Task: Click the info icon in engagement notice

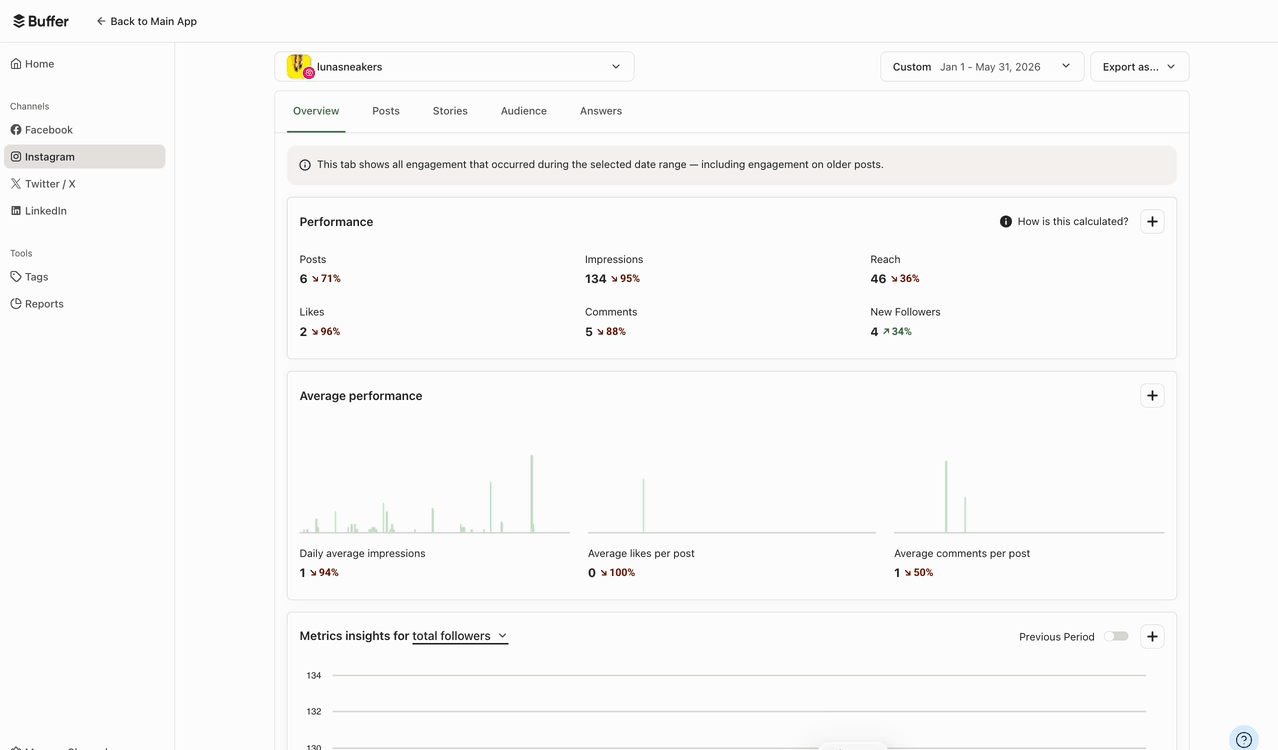Action: (x=305, y=165)
